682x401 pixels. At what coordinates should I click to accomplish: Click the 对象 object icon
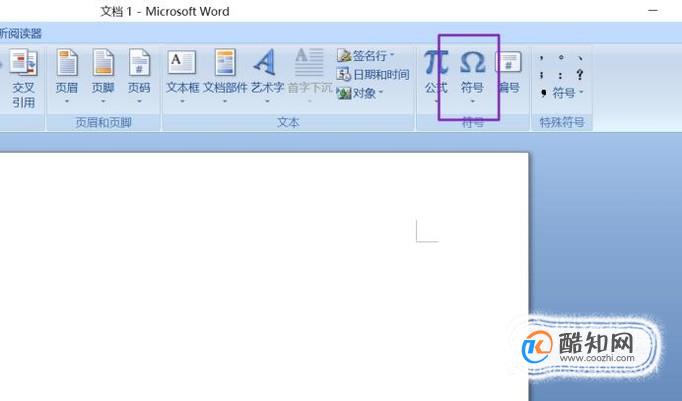(x=344, y=93)
